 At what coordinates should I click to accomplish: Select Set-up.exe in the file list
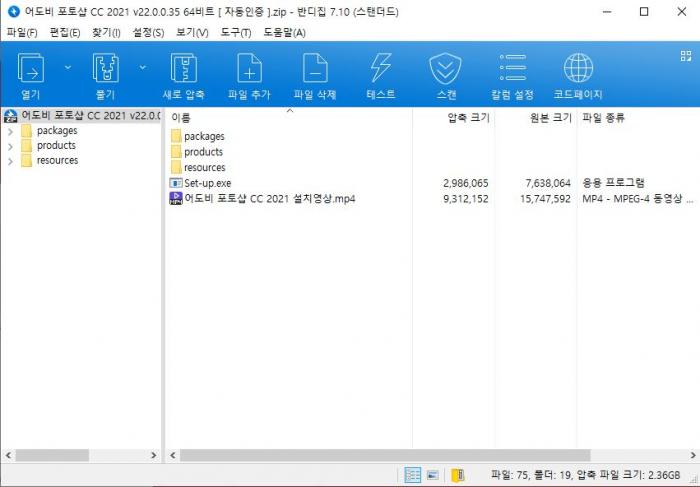tap(208, 183)
